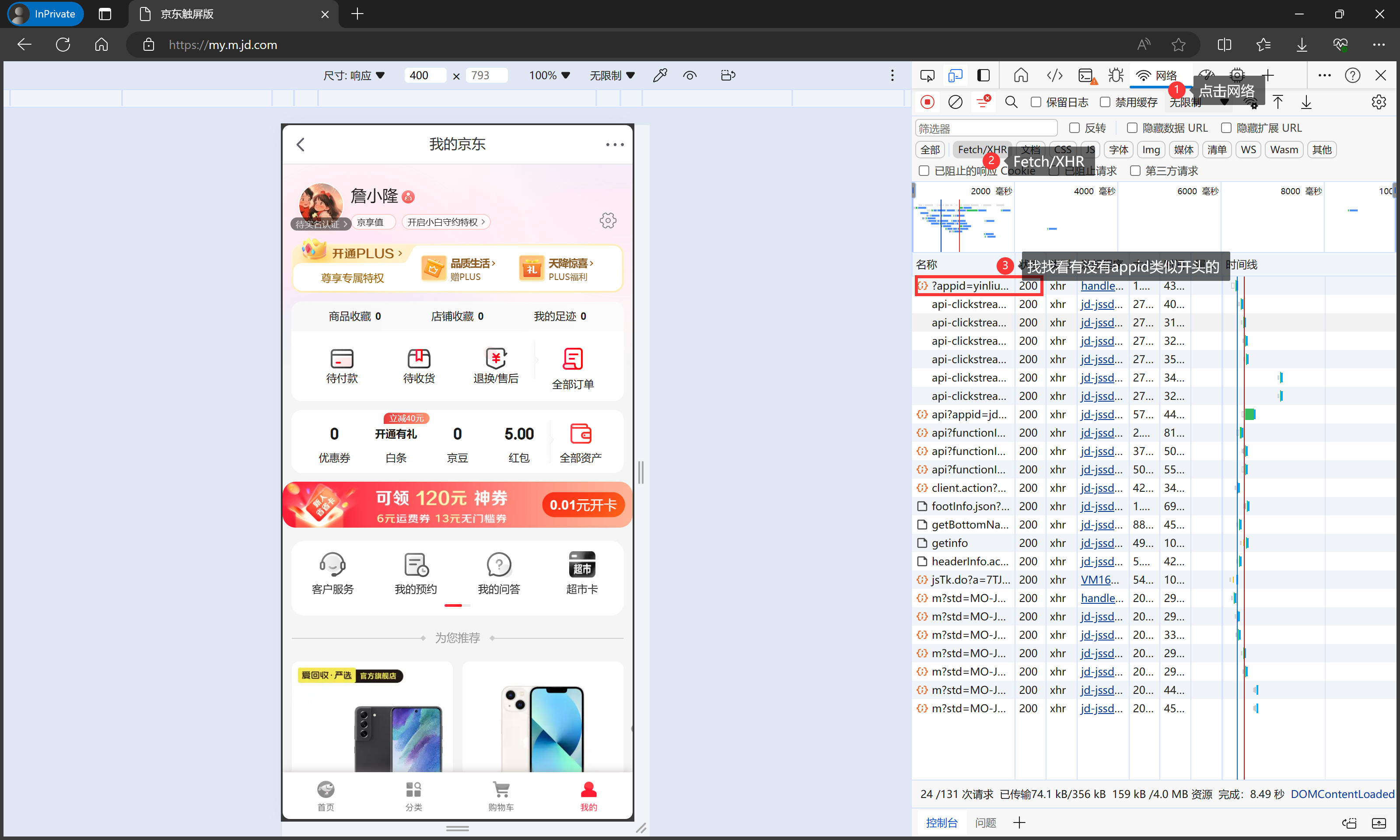Screen dimensions: 1400x840
Task: Click the DevTools settings gear icon
Action: click(x=1379, y=102)
